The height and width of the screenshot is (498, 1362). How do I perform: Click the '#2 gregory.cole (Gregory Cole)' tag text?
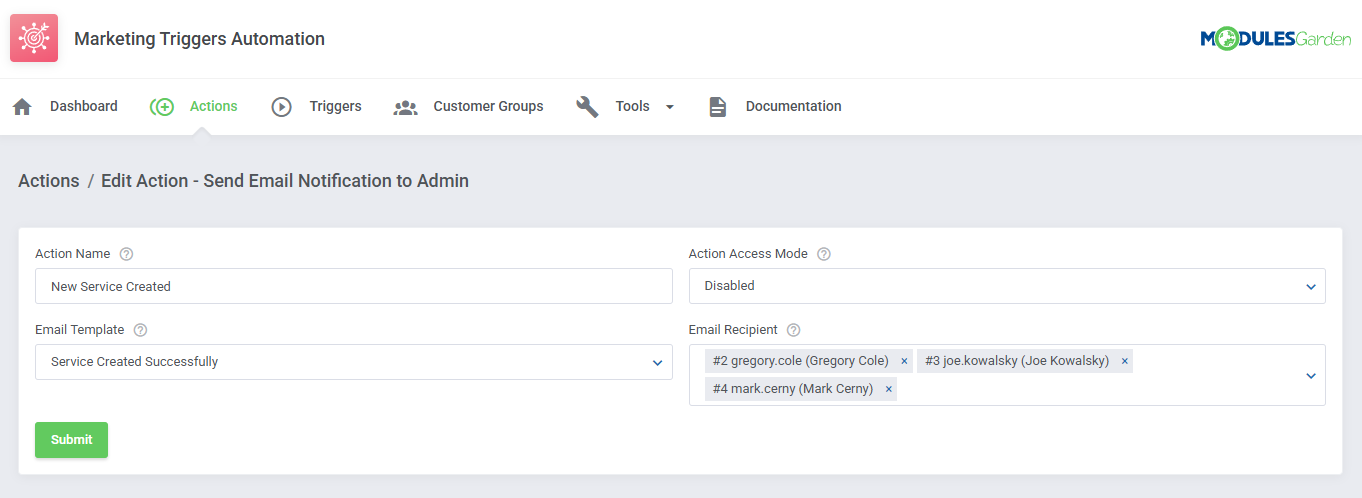coord(800,361)
